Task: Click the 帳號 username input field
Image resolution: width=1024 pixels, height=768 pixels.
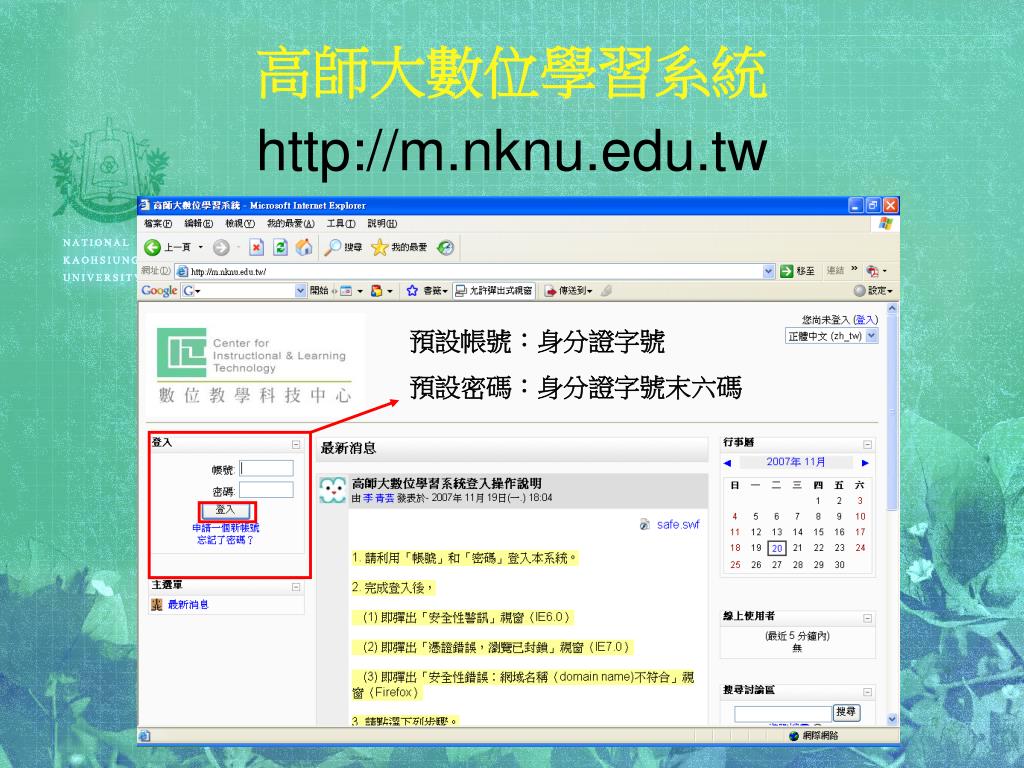Action: click(x=266, y=468)
